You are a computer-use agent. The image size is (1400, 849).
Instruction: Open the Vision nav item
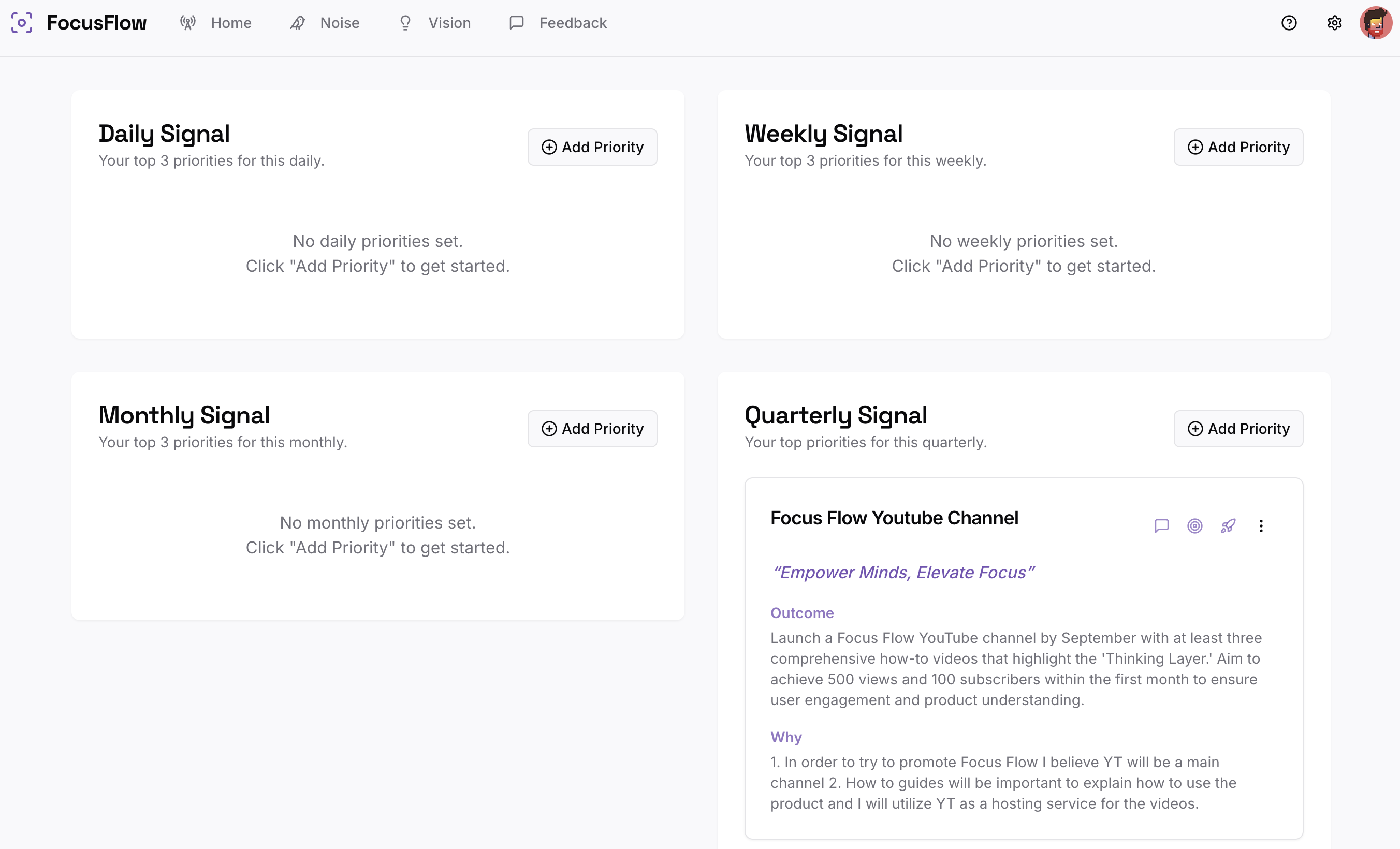(435, 23)
